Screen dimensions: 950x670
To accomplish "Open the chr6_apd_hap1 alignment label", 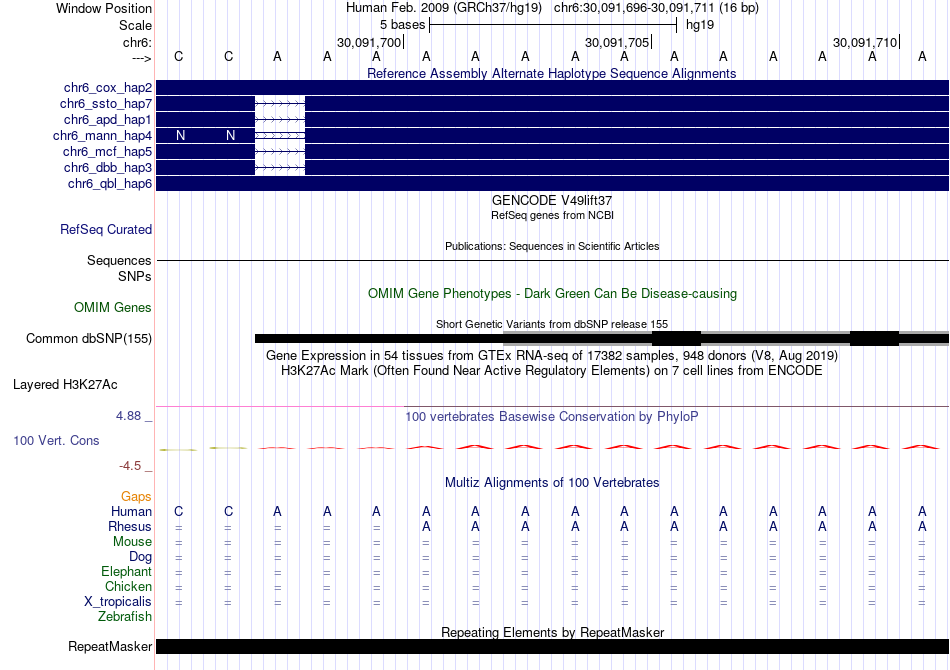I will (x=108, y=119).
